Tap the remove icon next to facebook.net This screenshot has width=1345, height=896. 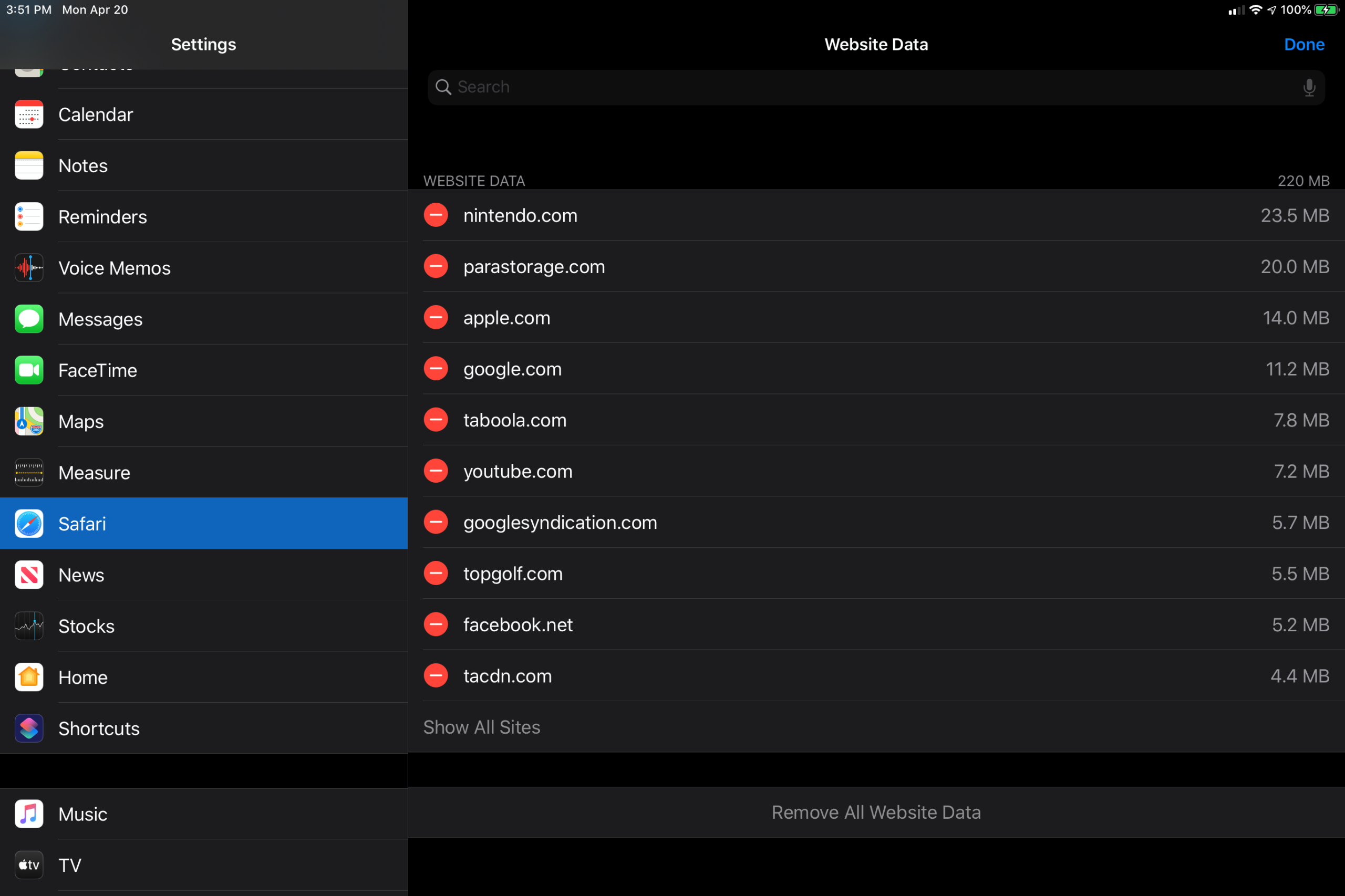click(x=437, y=624)
